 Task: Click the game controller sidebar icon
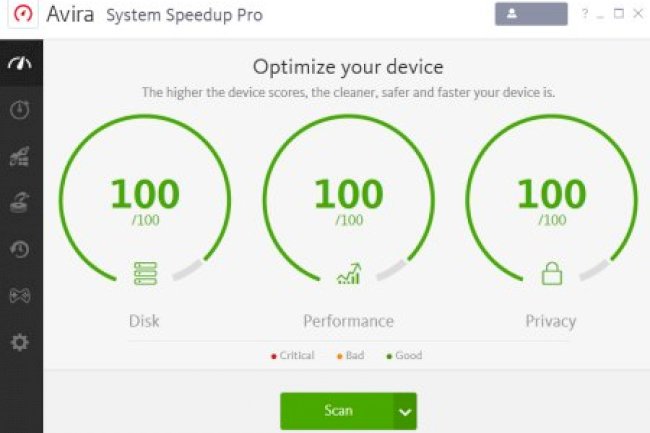[20, 296]
